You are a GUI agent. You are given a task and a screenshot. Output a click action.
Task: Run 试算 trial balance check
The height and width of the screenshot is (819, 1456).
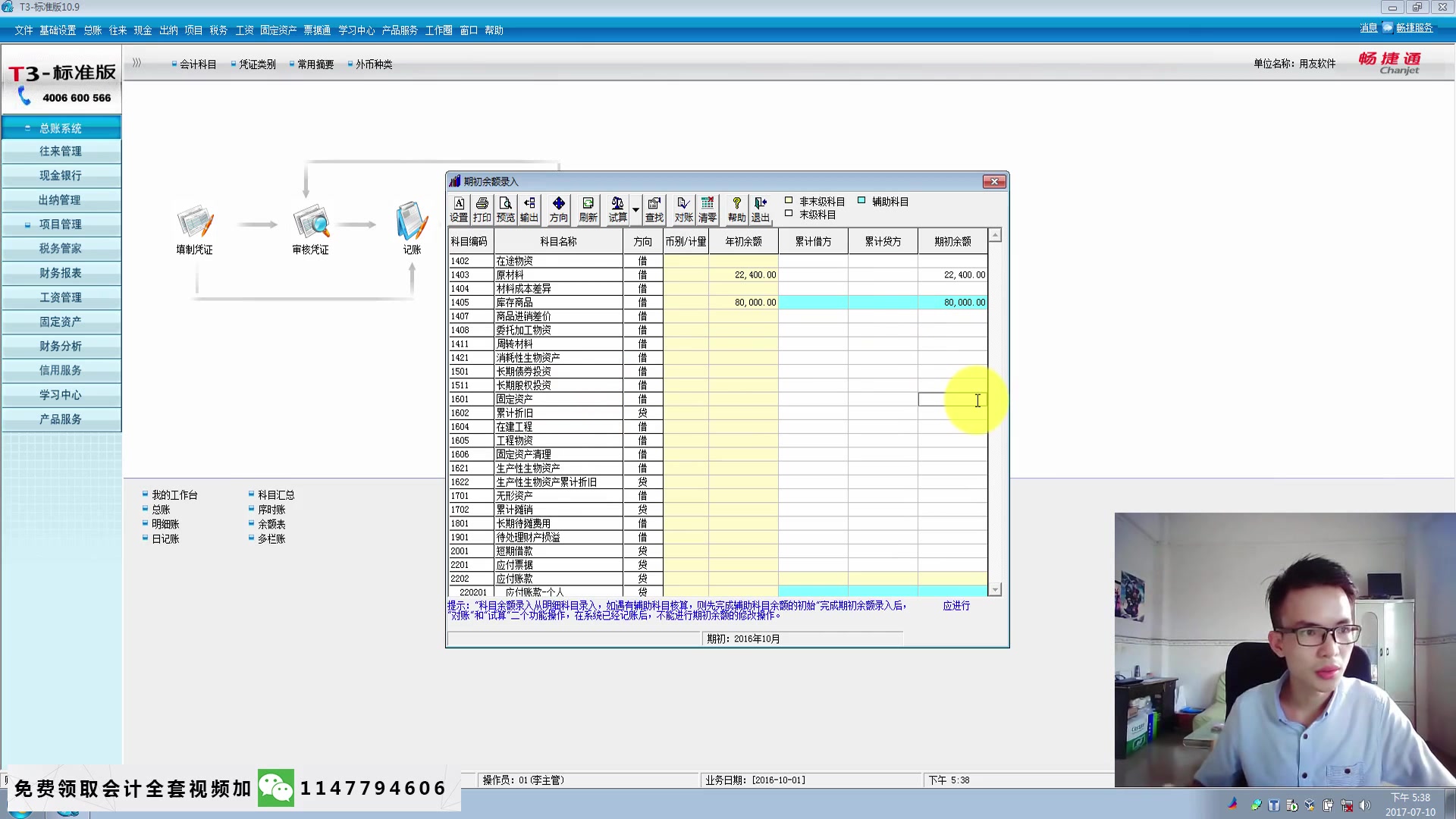pos(617,209)
